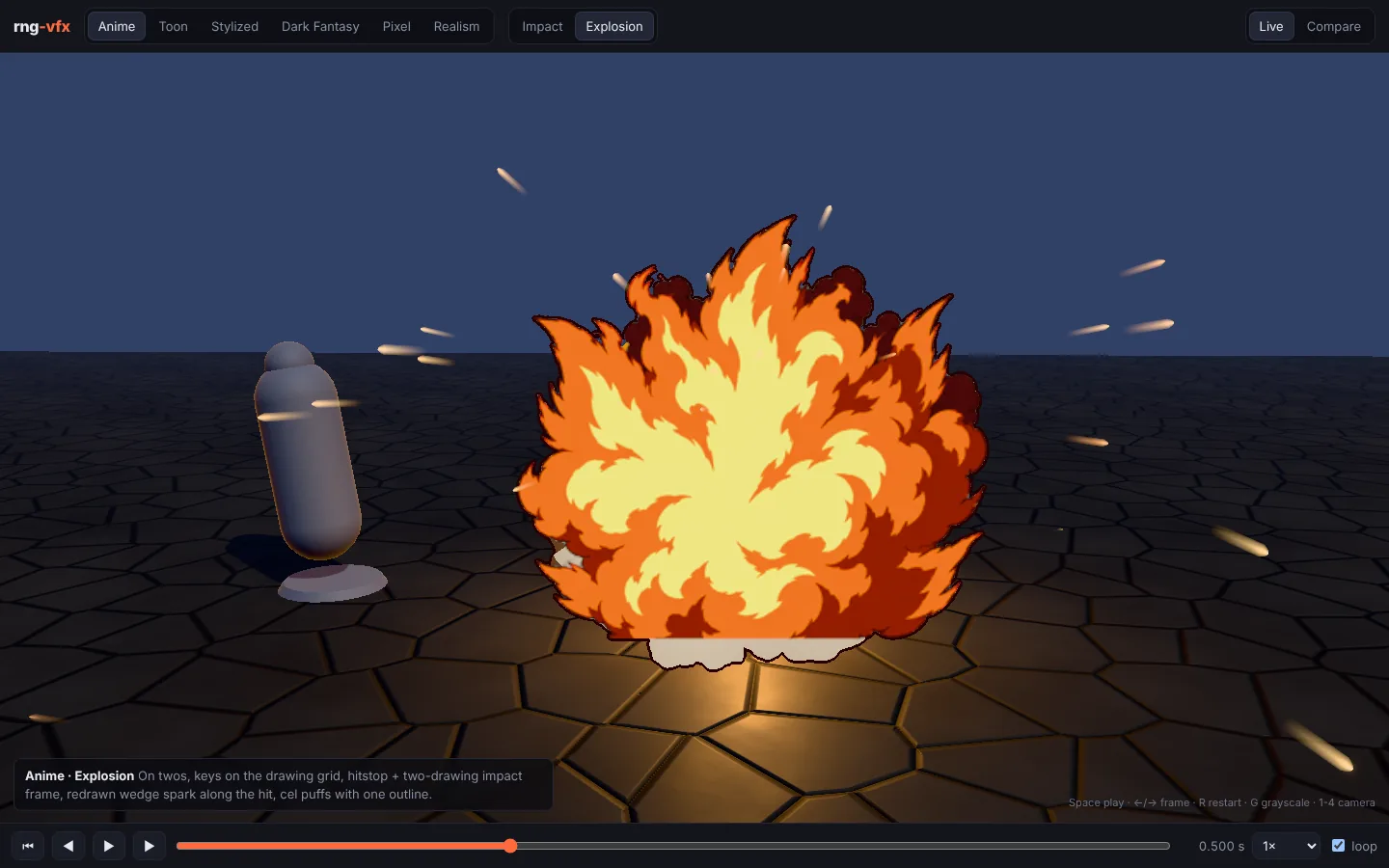Image resolution: width=1389 pixels, height=868 pixels.
Task: Open the 1× playback speed dropdown
Action: tap(1287, 846)
